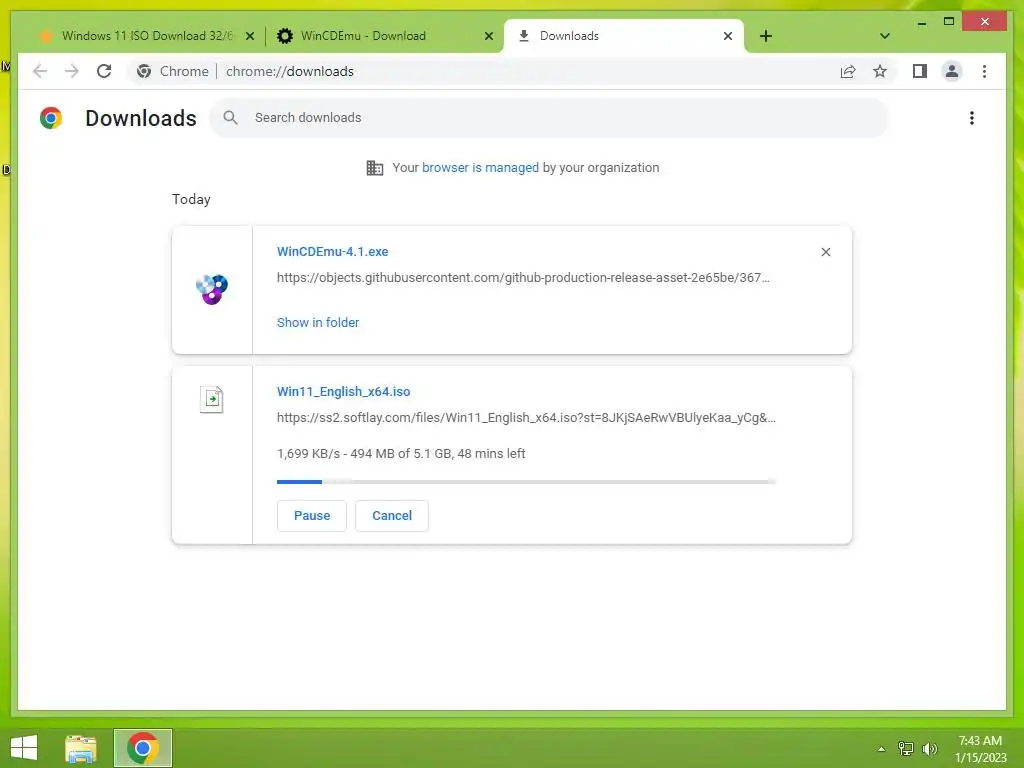
Task: Open a new tab with plus button
Action: coord(766,36)
